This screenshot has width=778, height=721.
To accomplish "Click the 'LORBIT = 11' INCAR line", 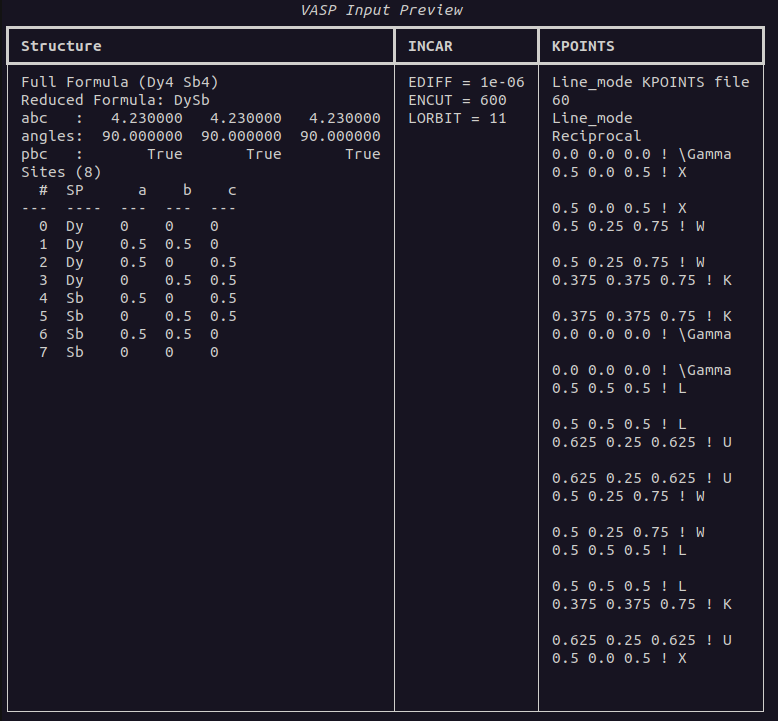I will (457, 118).
